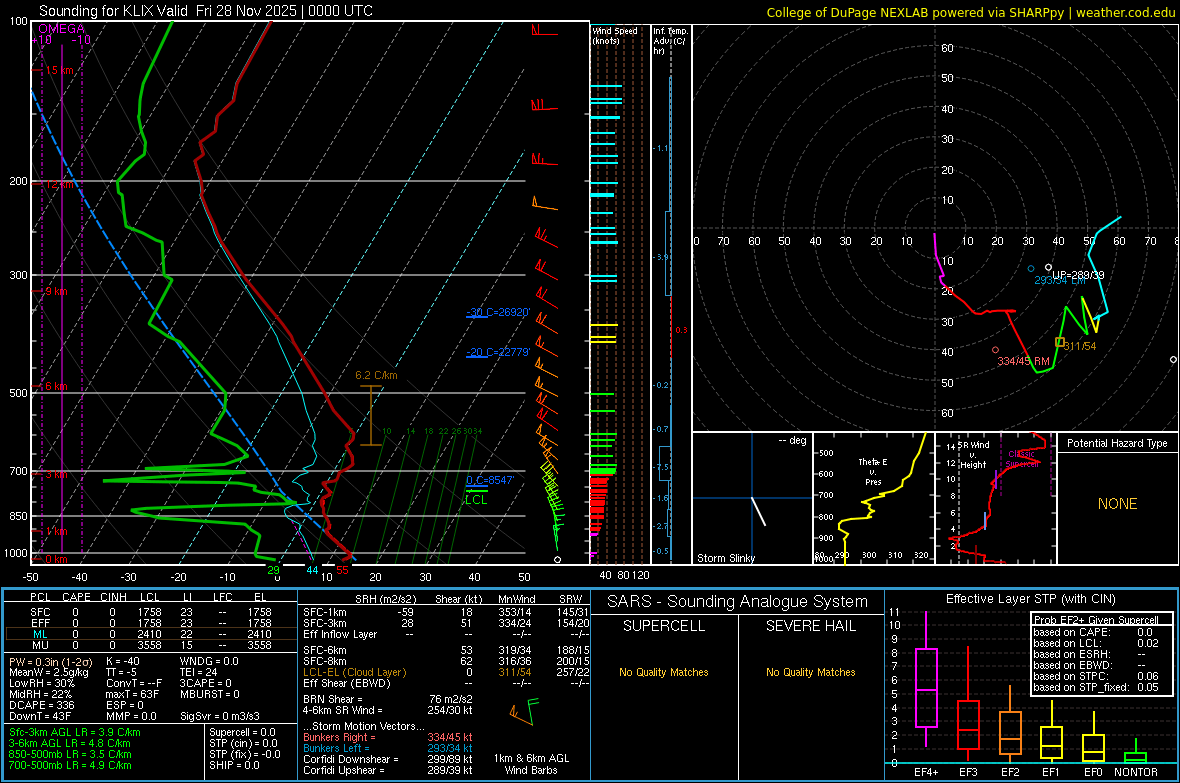
Task: Click the surface dewpoint value 29
Action: (273, 570)
